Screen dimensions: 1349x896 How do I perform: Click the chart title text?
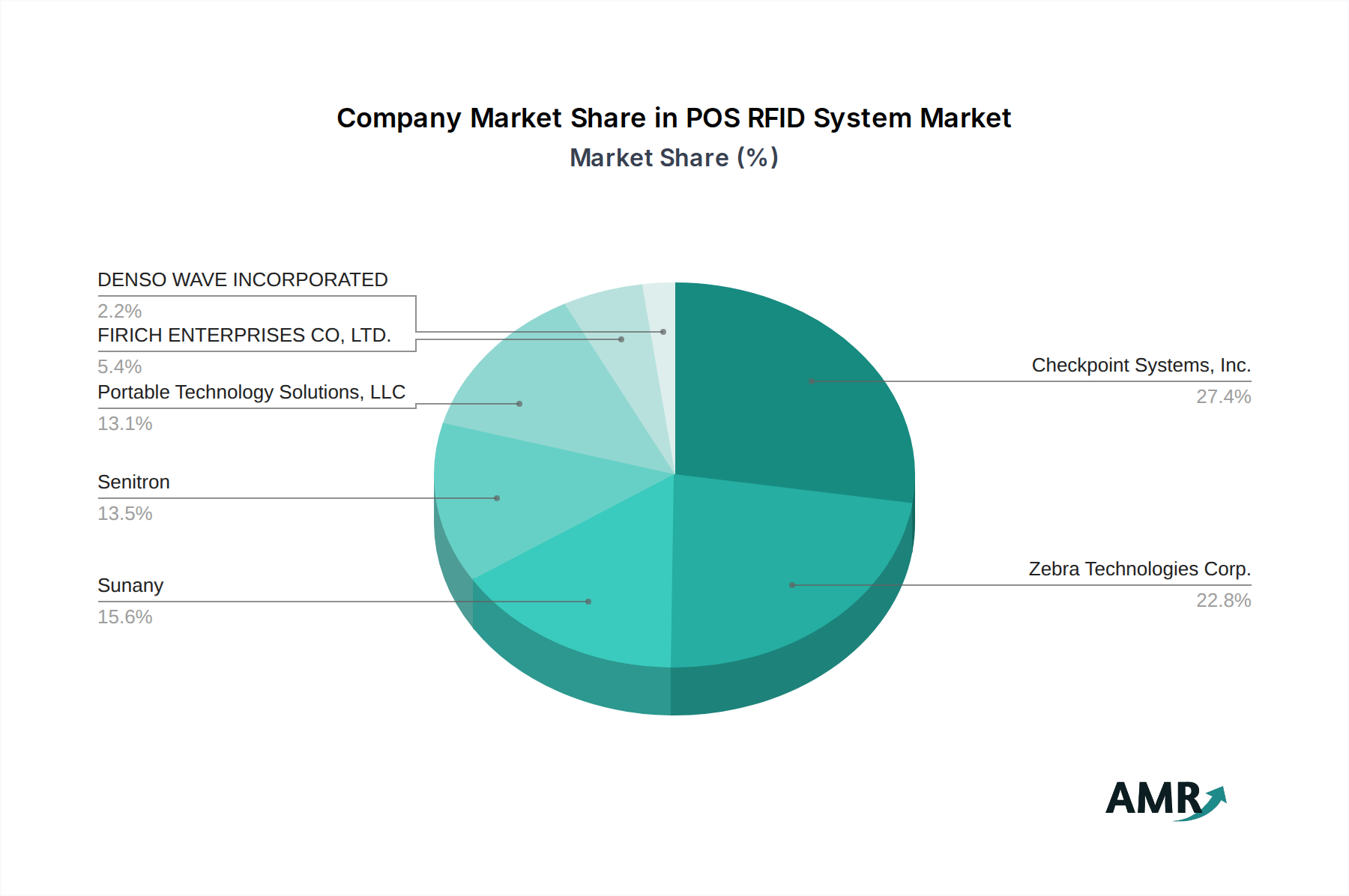tap(673, 118)
